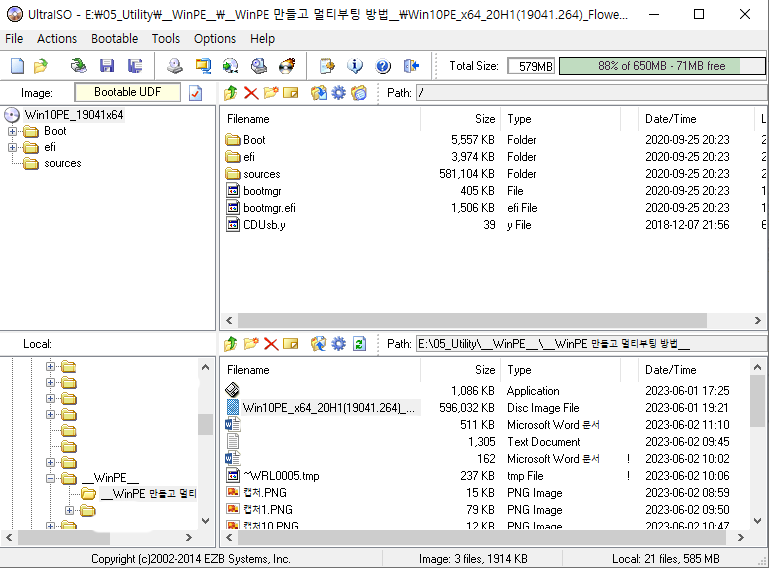This screenshot has height=568, width=769.
Task: Sort Image pane by Date/Time column header
Action: click(x=695, y=119)
